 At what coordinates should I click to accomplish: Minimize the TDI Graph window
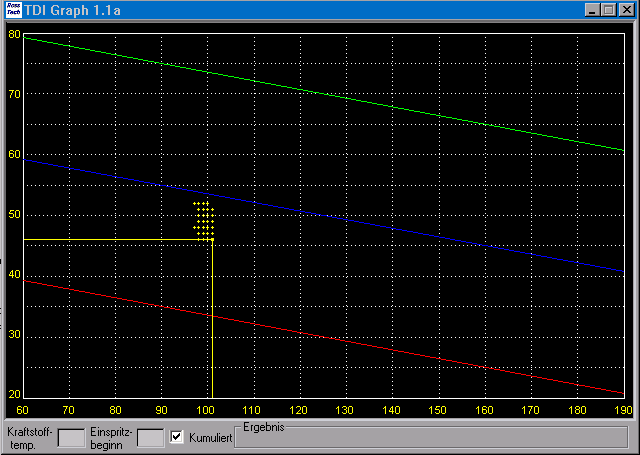pos(592,9)
